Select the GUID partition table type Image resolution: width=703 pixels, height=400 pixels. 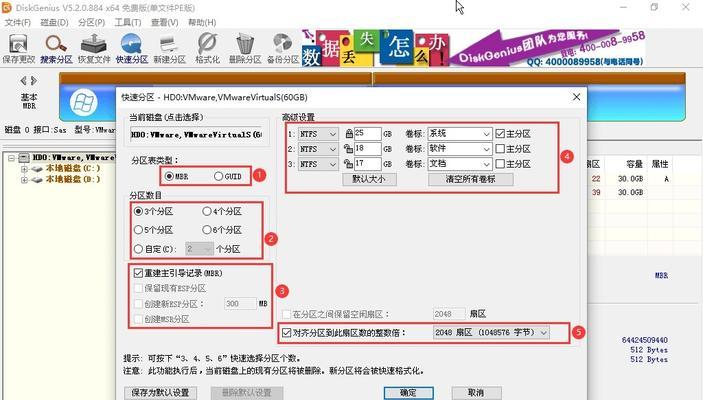pyautogui.click(x=228, y=176)
